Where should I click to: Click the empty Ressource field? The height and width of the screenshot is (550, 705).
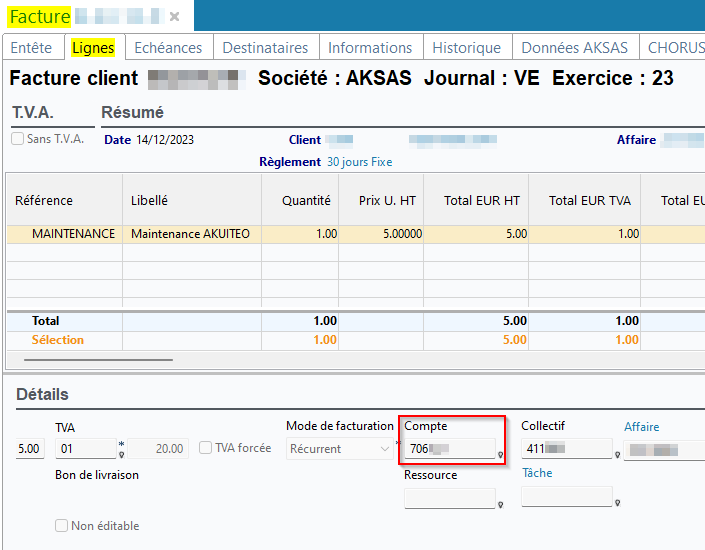point(450,499)
